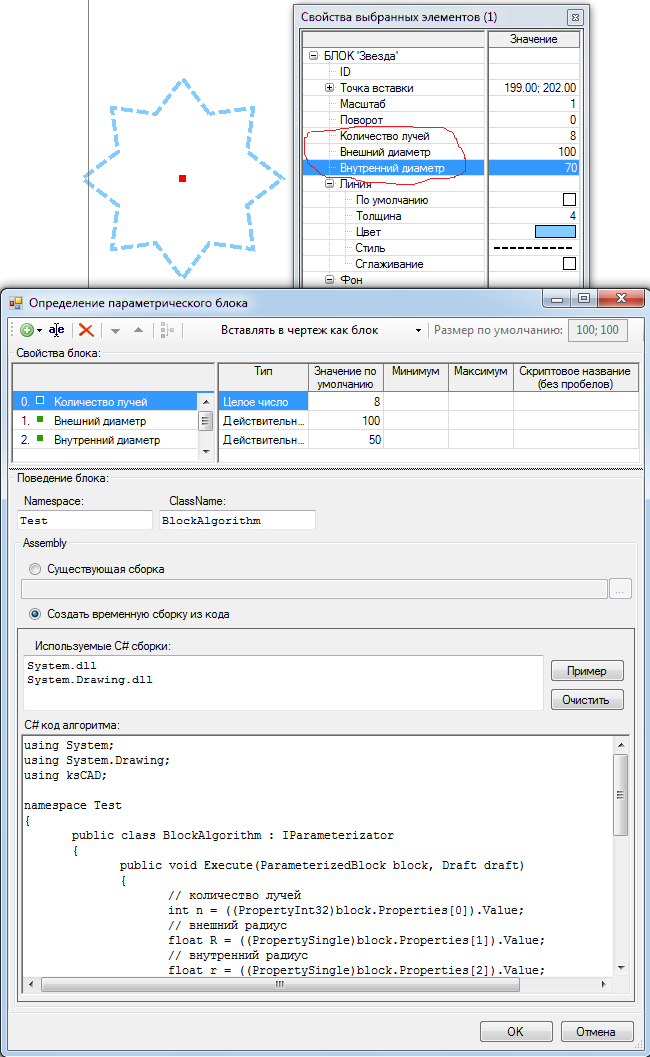The image size is (650, 1057).
Task: Click the rename property icon
Action: 57,330
